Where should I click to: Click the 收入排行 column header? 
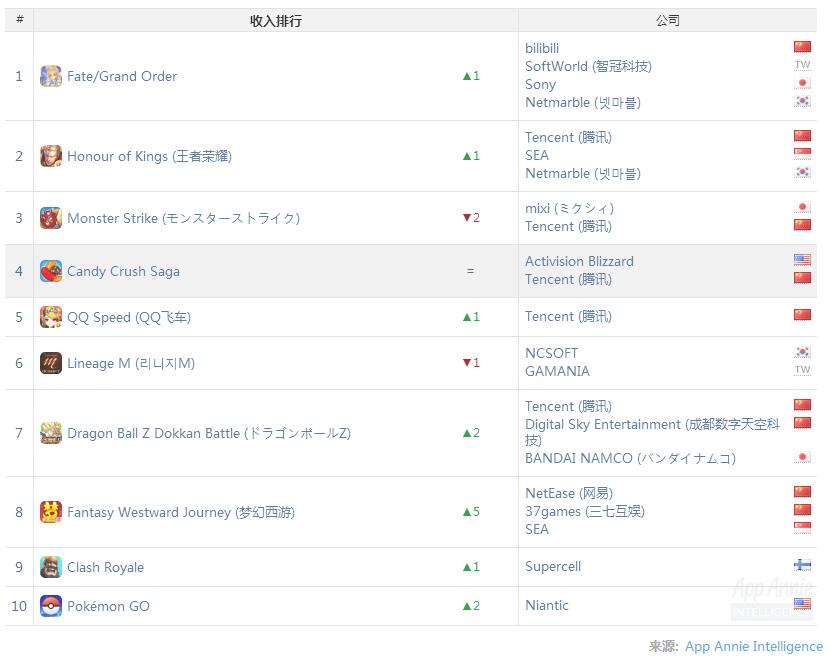[x=276, y=20]
